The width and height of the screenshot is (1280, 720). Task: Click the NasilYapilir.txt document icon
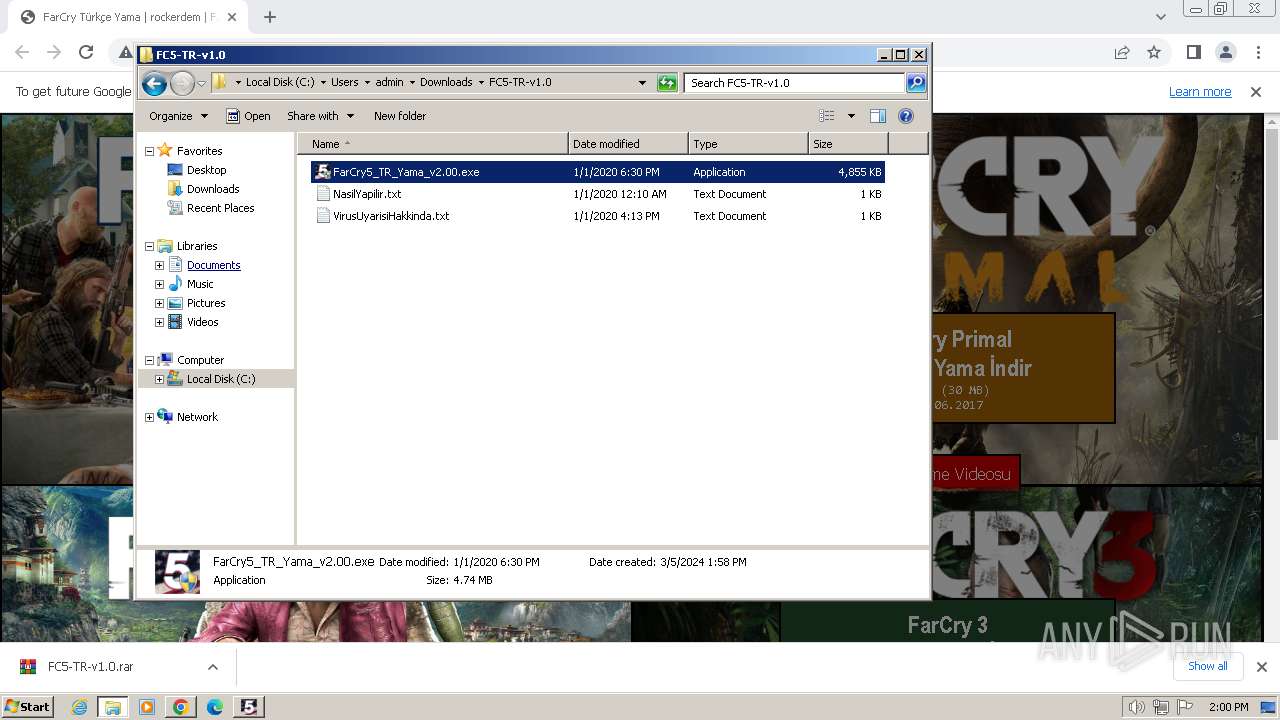coord(323,194)
